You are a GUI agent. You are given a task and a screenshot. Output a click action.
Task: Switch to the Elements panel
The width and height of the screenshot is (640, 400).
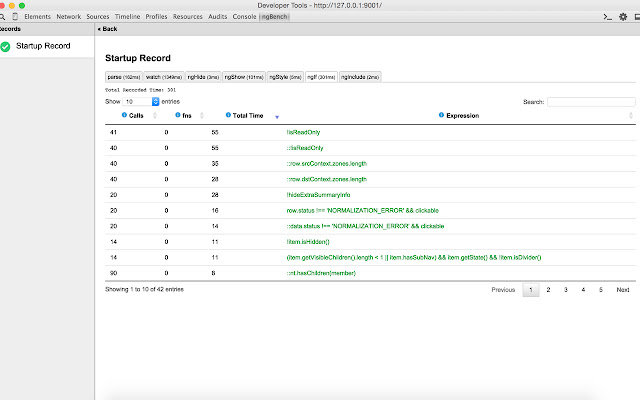[x=37, y=17]
